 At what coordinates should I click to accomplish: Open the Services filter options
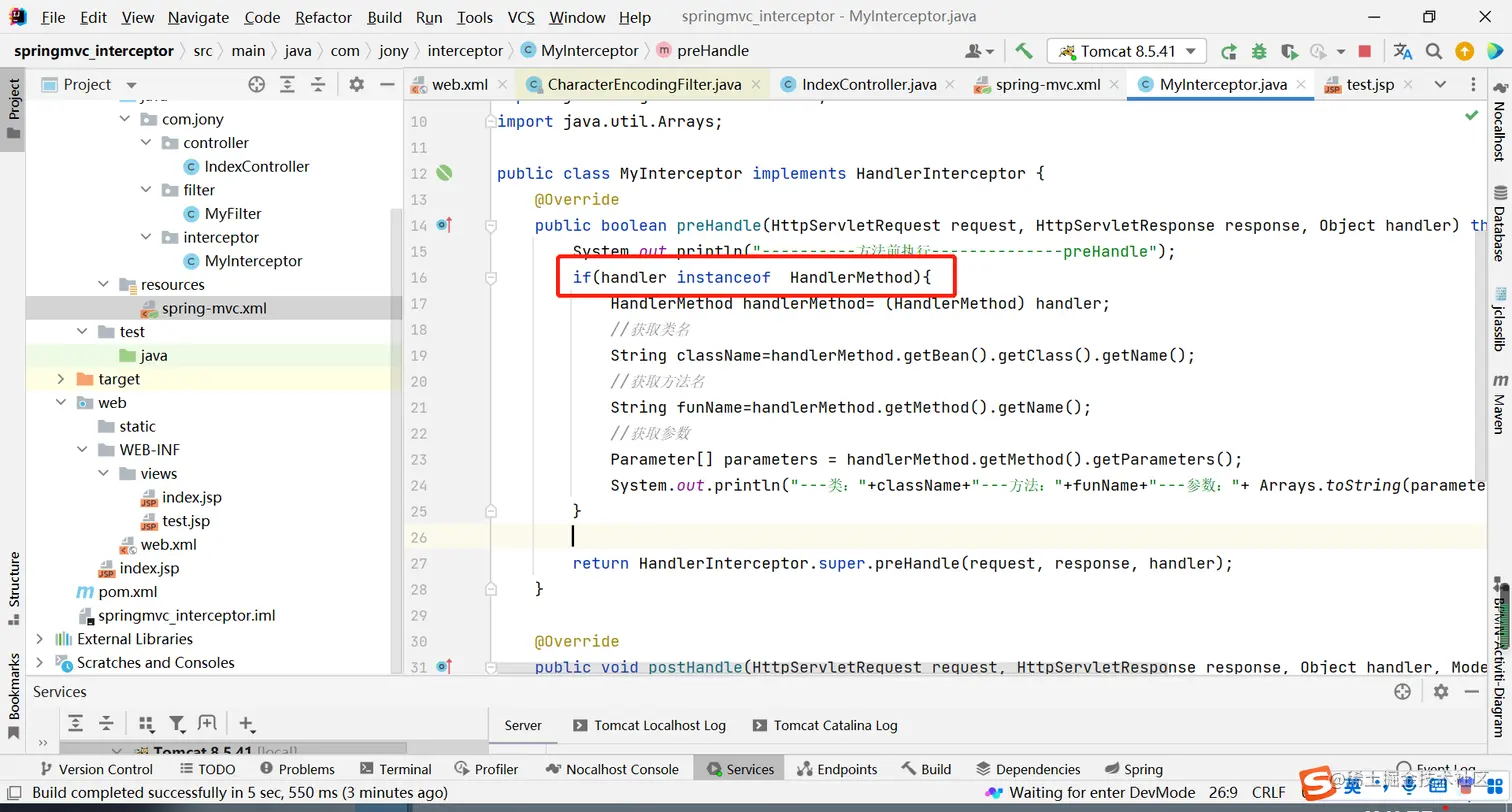(x=176, y=723)
